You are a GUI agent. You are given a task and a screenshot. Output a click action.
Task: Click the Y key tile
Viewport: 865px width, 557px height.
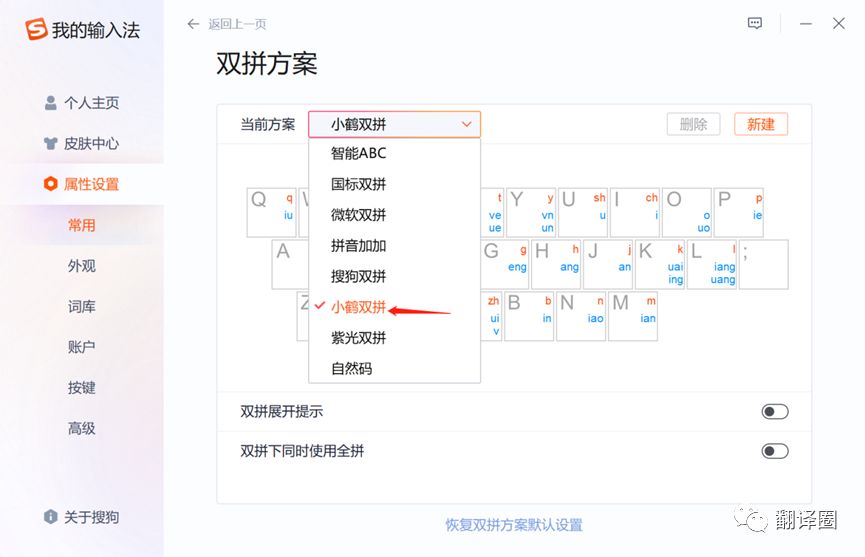tap(531, 212)
